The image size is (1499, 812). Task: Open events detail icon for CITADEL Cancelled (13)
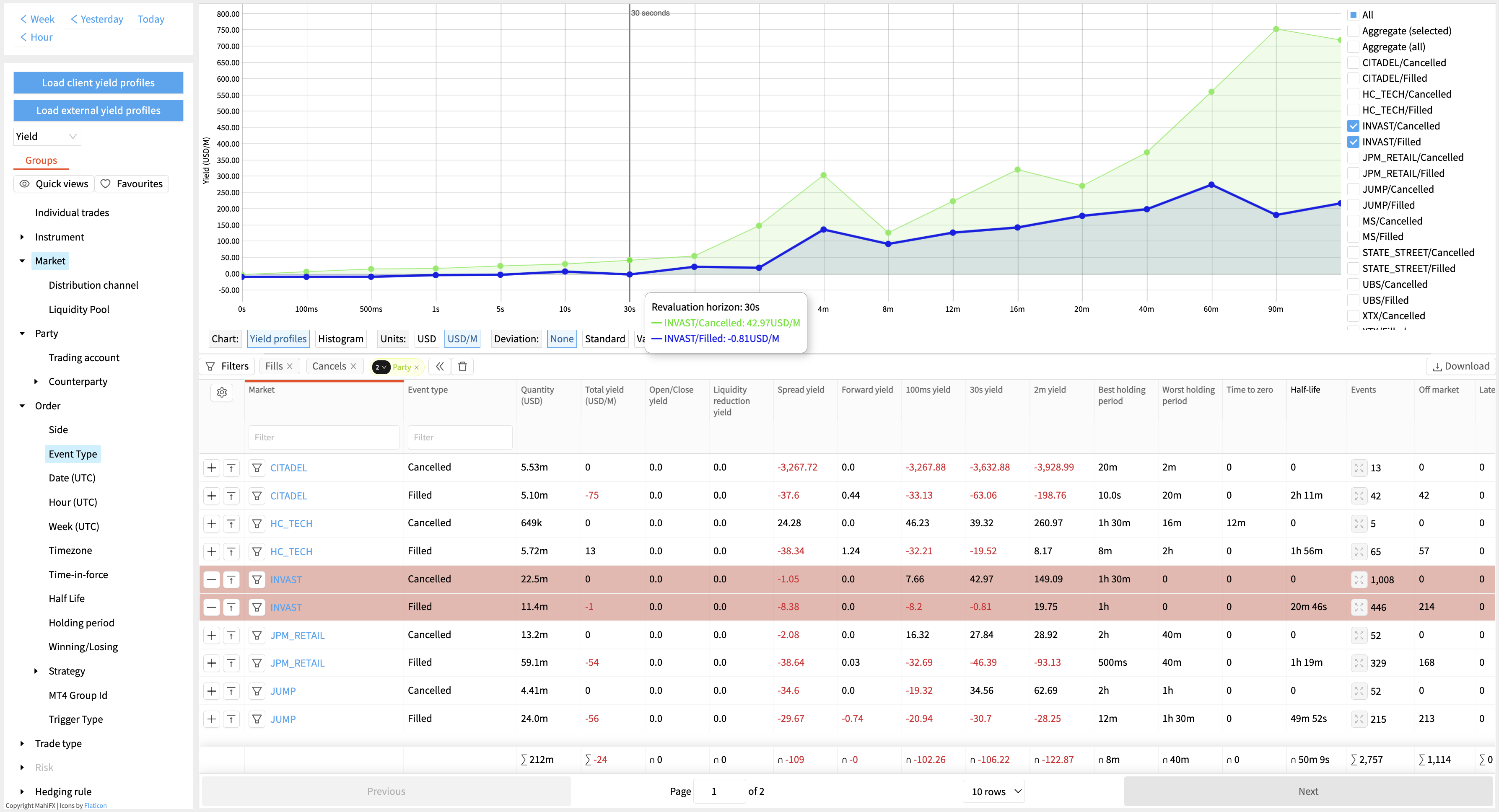click(x=1359, y=468)
